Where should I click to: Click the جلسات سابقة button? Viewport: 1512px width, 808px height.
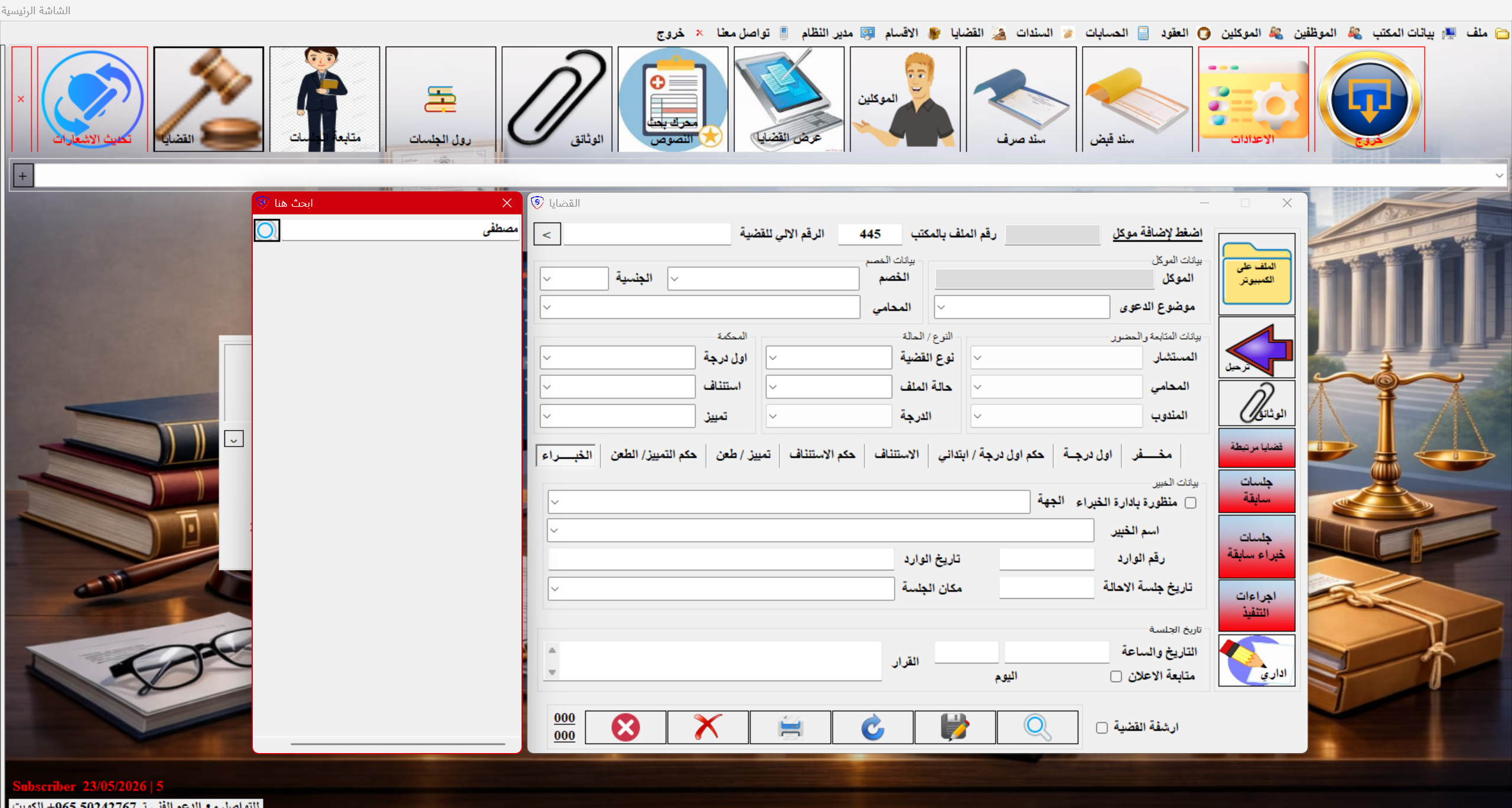coord(1257,491)
